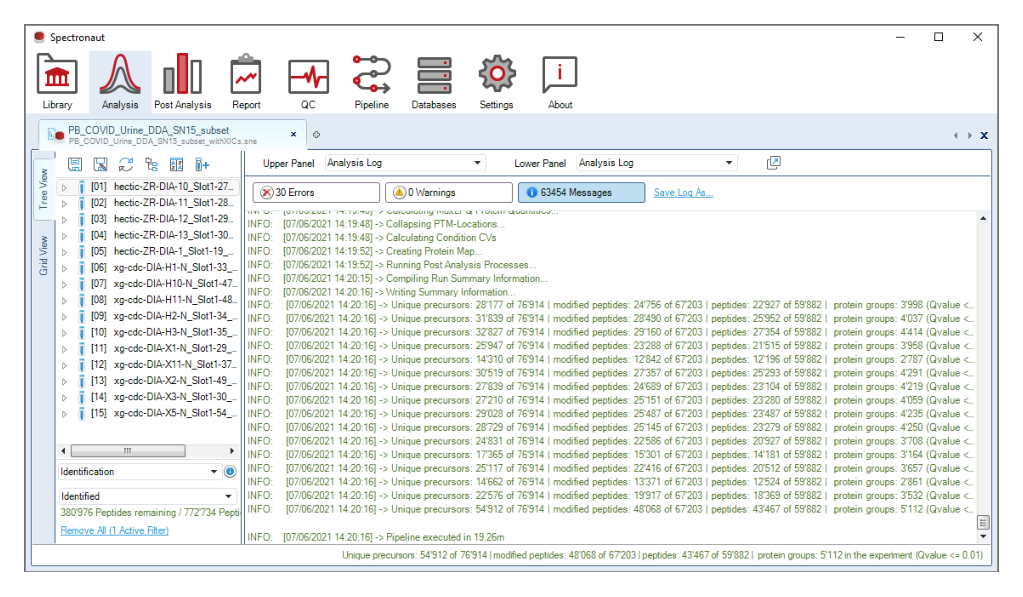Open the Analysis perspective
The width and height of the screenshot is (1023, 597).
click(120, 82)
